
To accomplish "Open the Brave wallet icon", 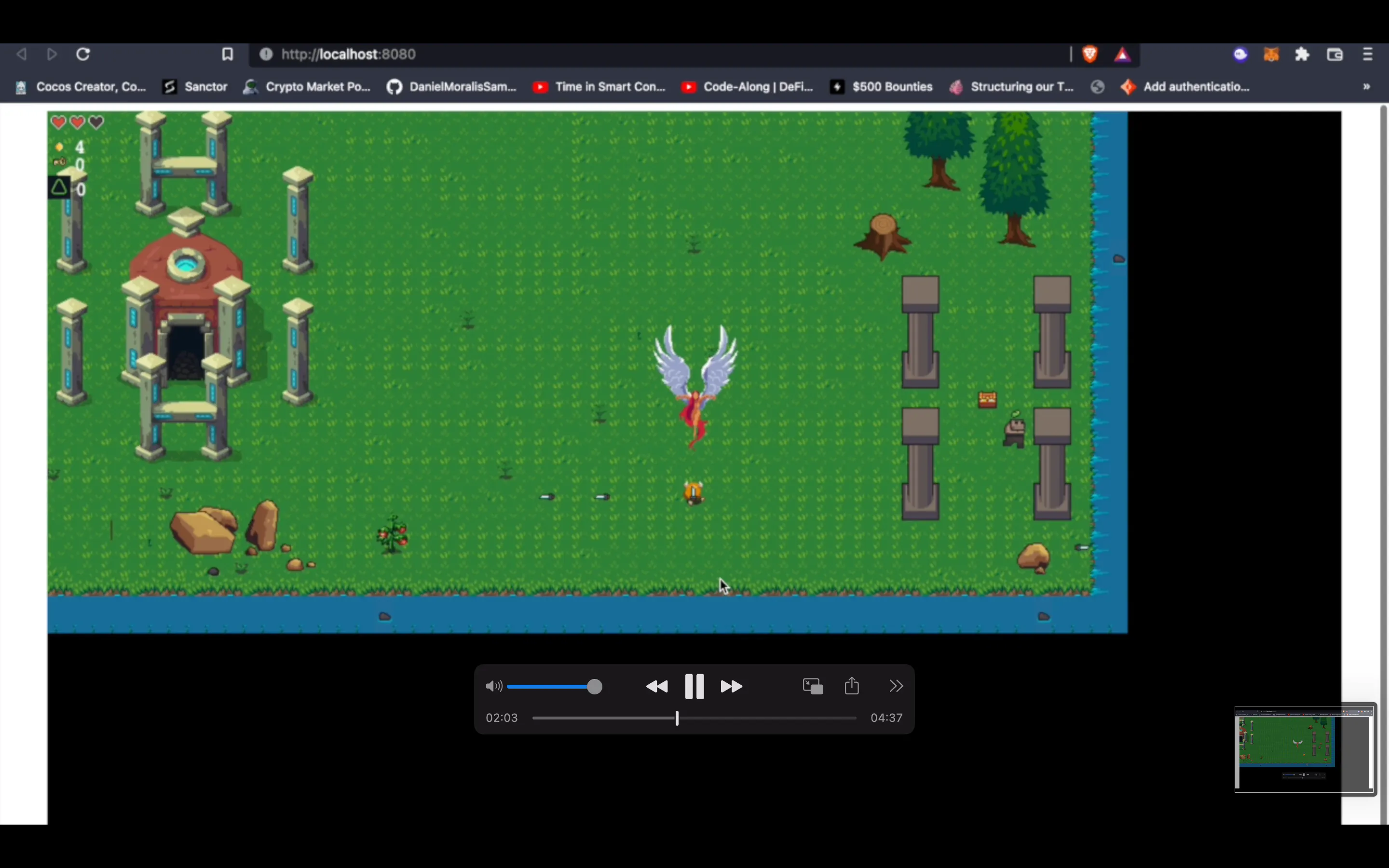I will pyautogui.click(x=1335, y=54).
